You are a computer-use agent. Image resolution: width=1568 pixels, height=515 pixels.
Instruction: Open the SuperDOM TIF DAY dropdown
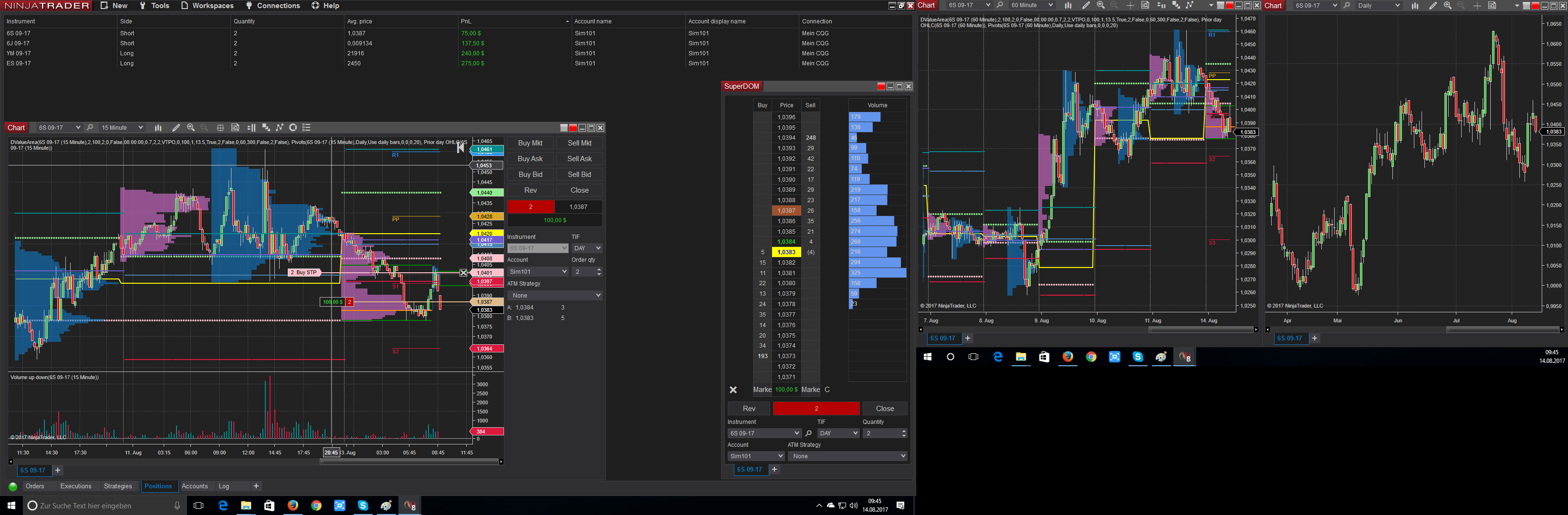point(838,433)
